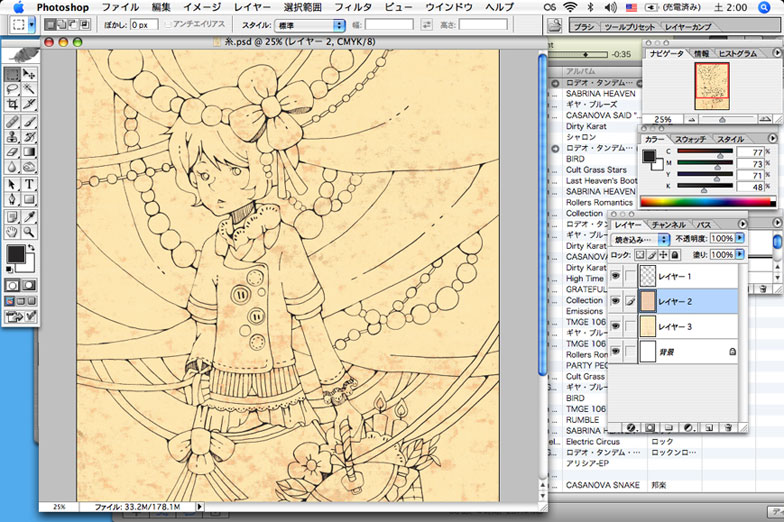This screenshot has width=784, height=522.
Task: Toggle visibility of 背景 layer
Action: [x=616, y=352]
